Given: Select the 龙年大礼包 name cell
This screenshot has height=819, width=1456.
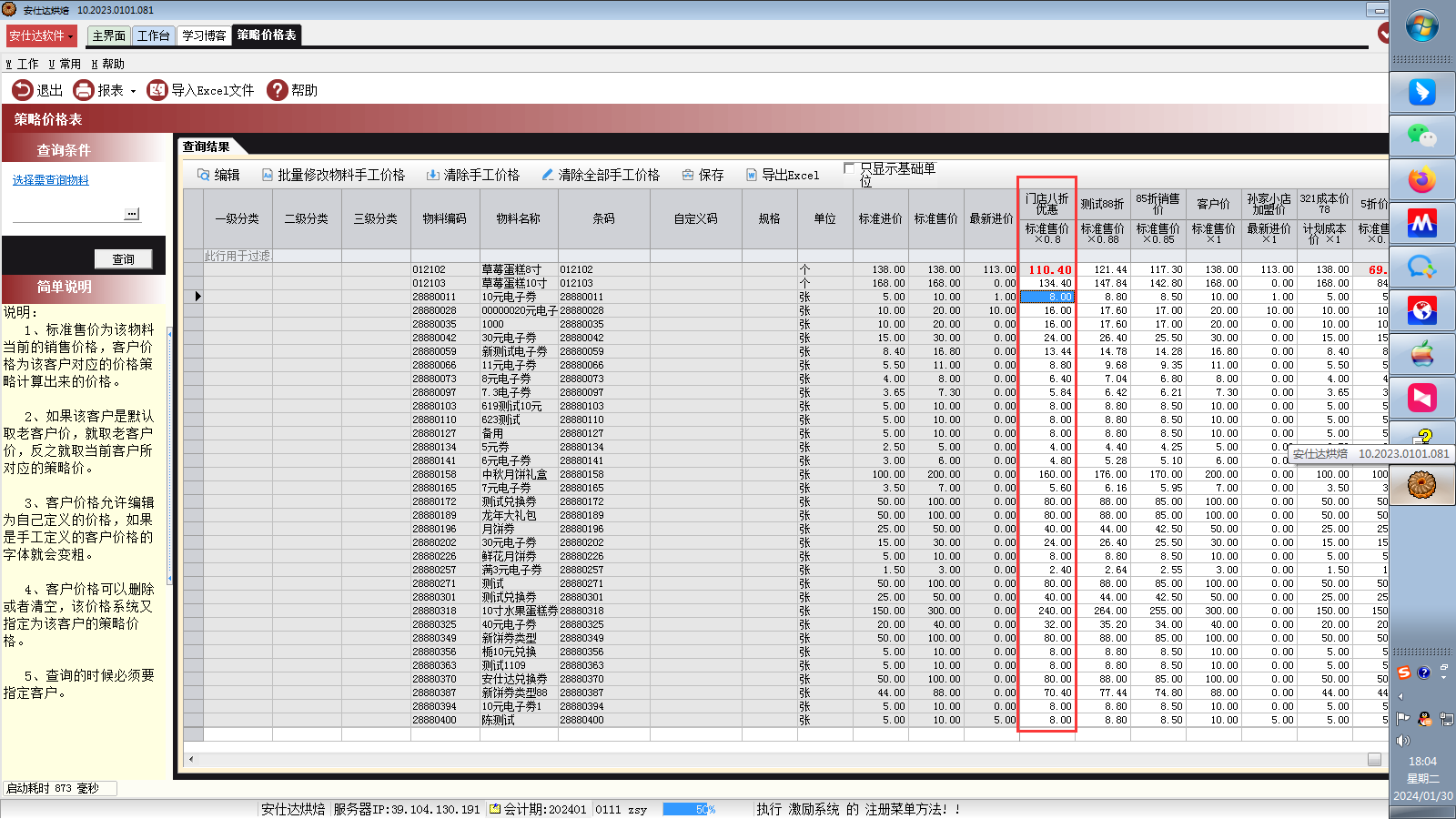Looking at the screenshot, I should [519, 515].
